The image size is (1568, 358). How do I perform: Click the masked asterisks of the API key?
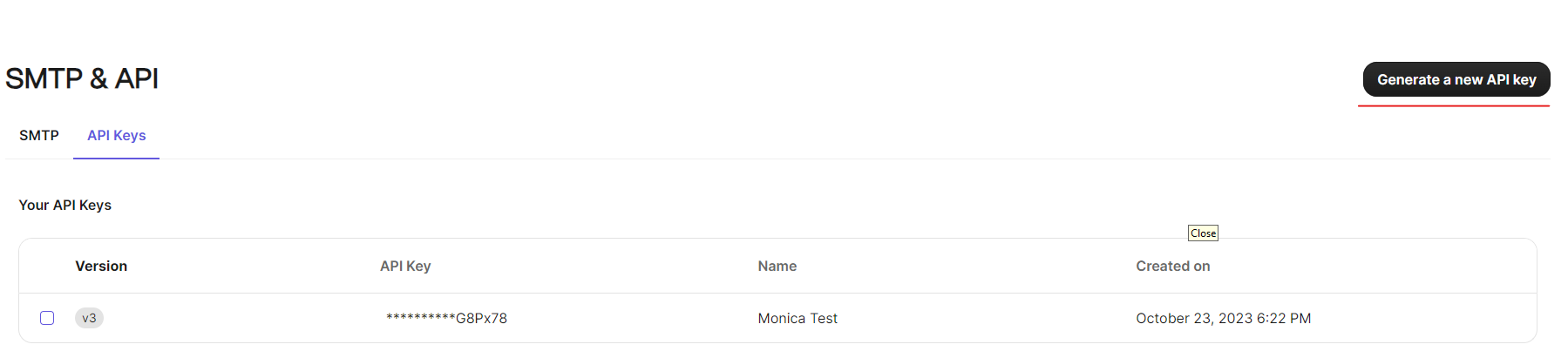(421, 317)
